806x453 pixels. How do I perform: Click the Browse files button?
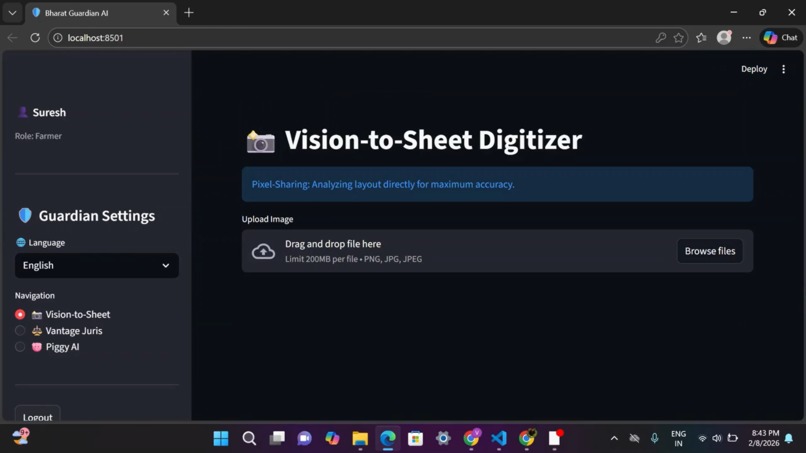pos(710,251)
